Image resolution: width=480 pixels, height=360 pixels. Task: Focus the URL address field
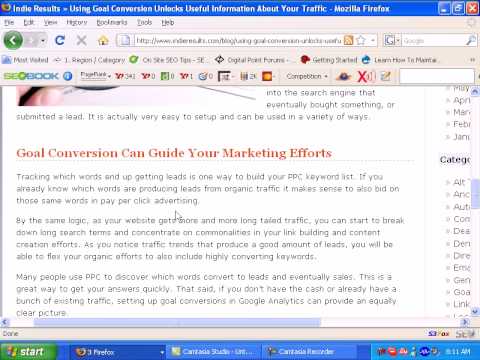(238, 41)
